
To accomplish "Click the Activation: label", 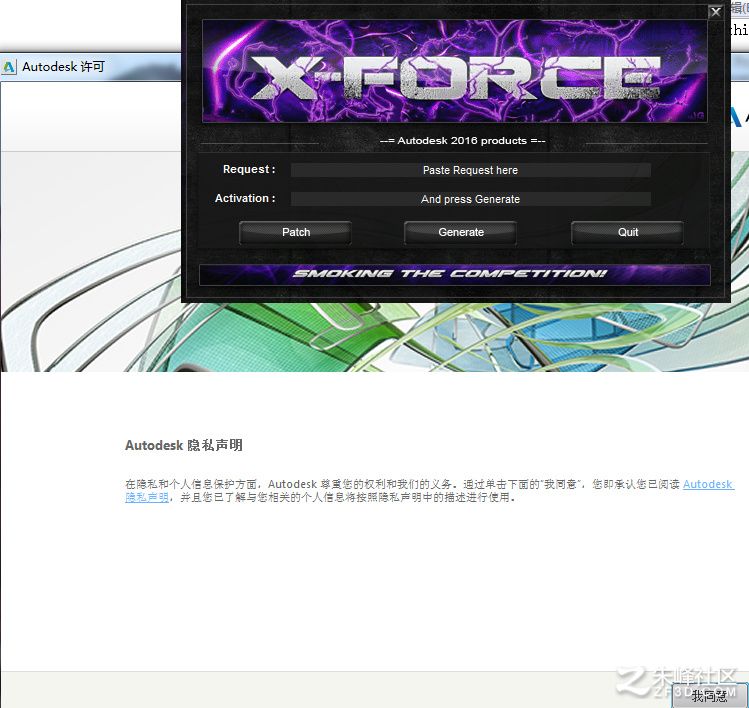I will click(245, 198).
